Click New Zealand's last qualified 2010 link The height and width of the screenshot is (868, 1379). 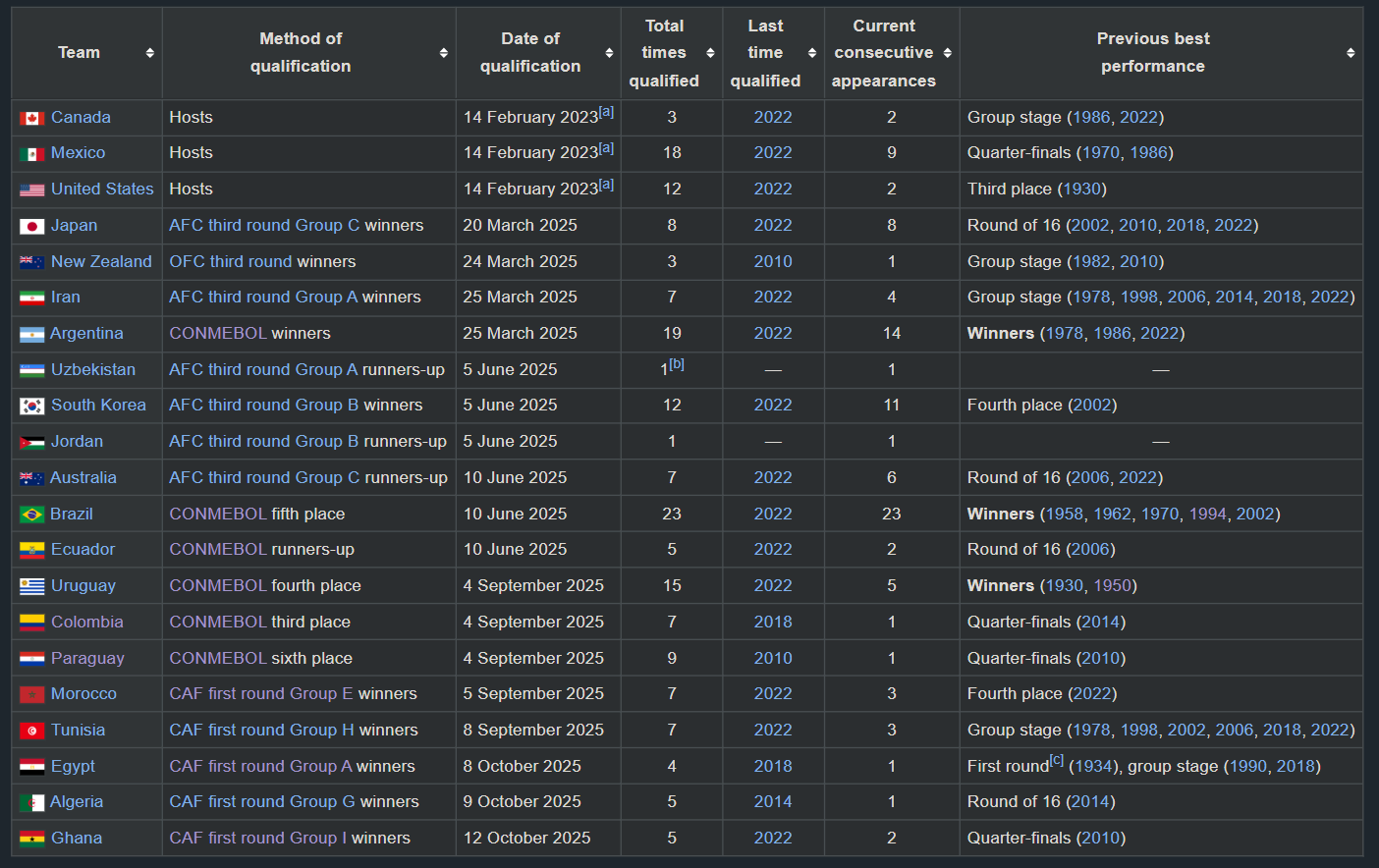[772, 261]
